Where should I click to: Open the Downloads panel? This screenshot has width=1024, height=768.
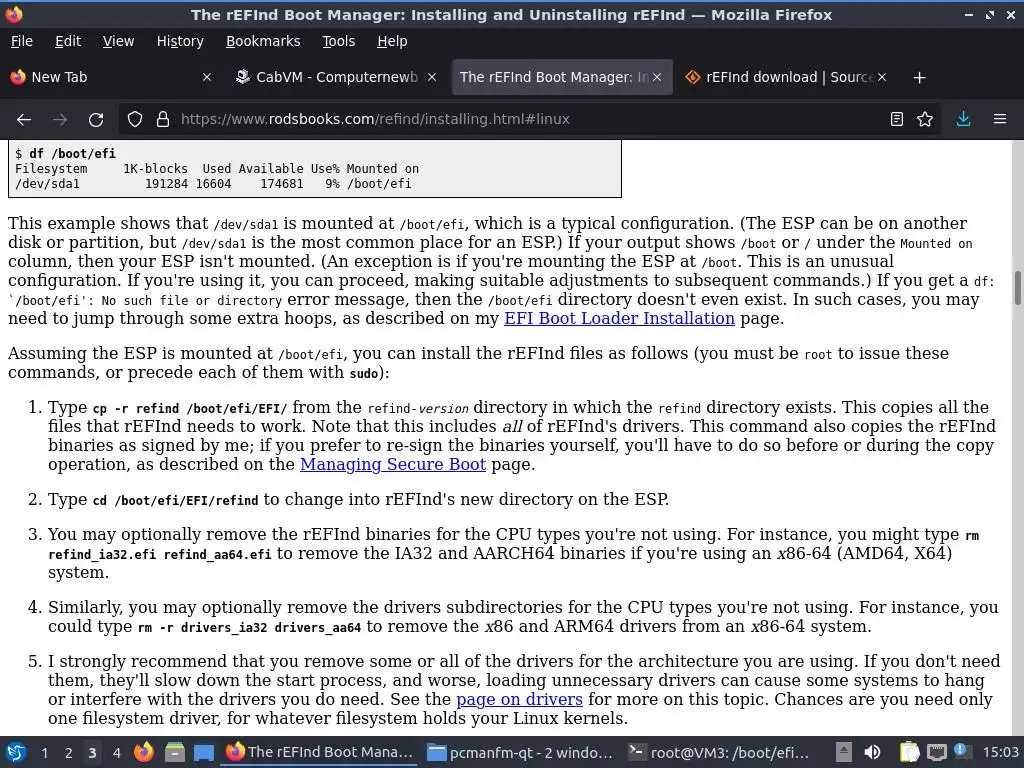[x=963, y=120]
